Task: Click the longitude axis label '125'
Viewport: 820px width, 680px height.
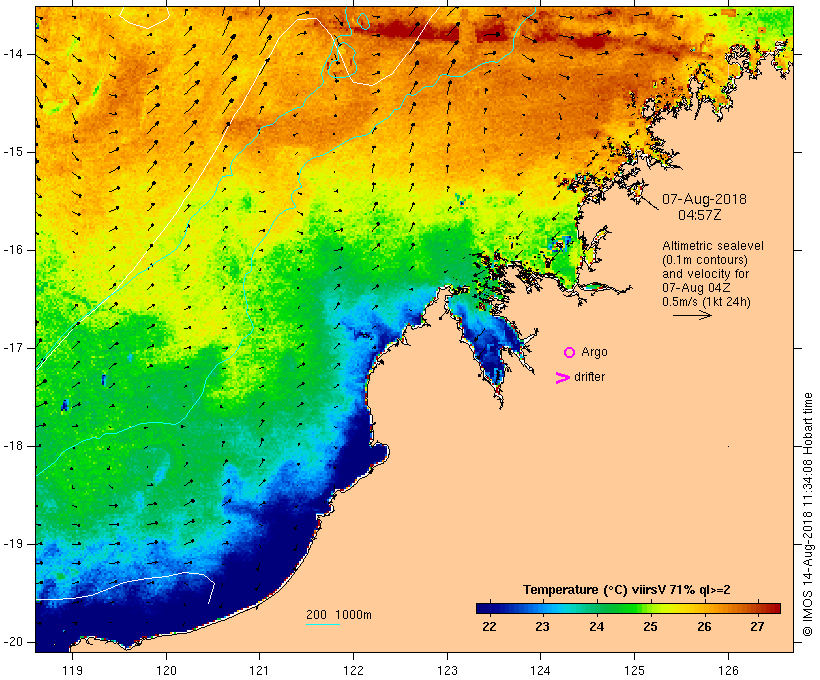Action: pos(634,670)
